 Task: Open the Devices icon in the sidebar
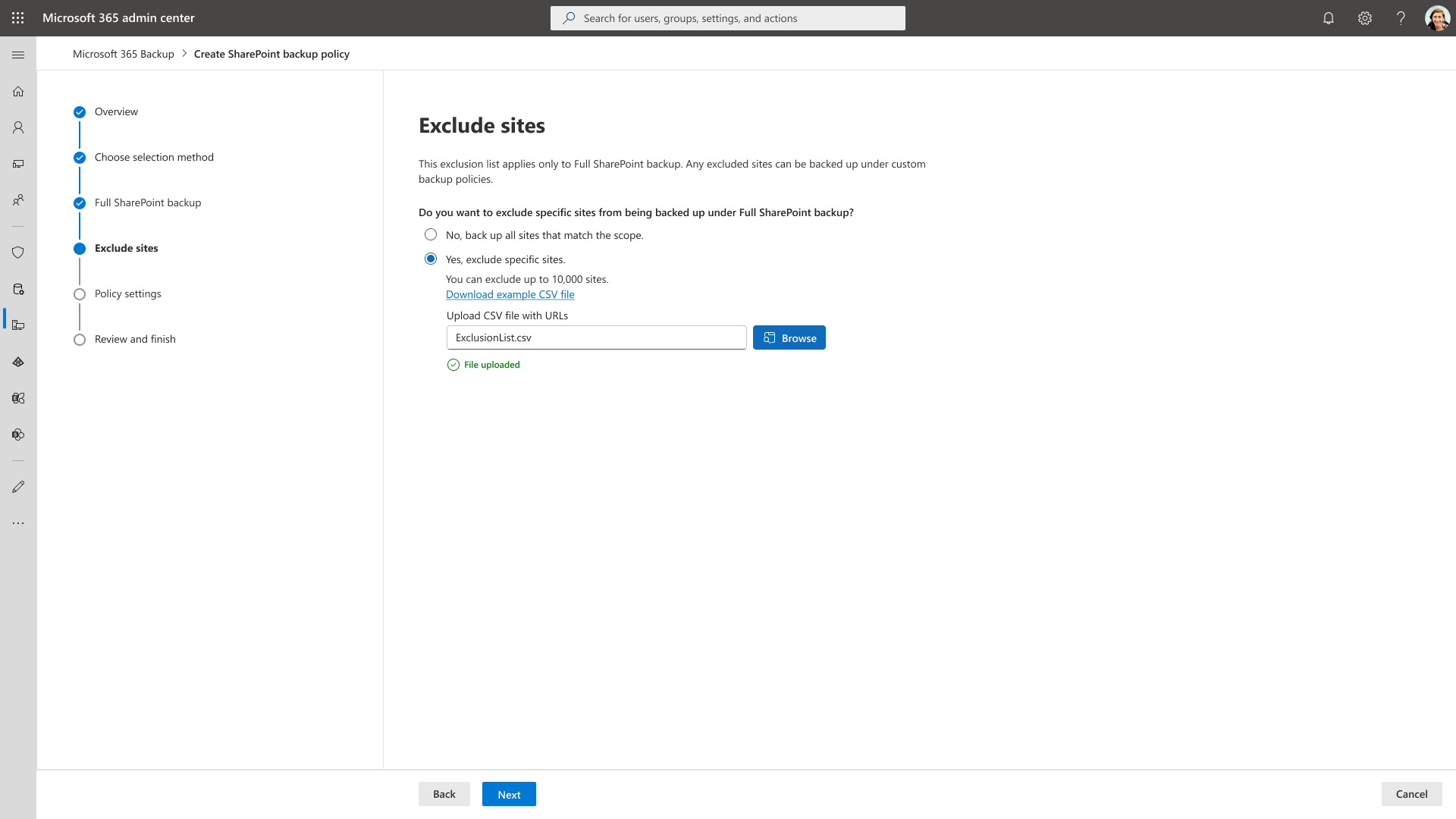[x=18, y=164]
